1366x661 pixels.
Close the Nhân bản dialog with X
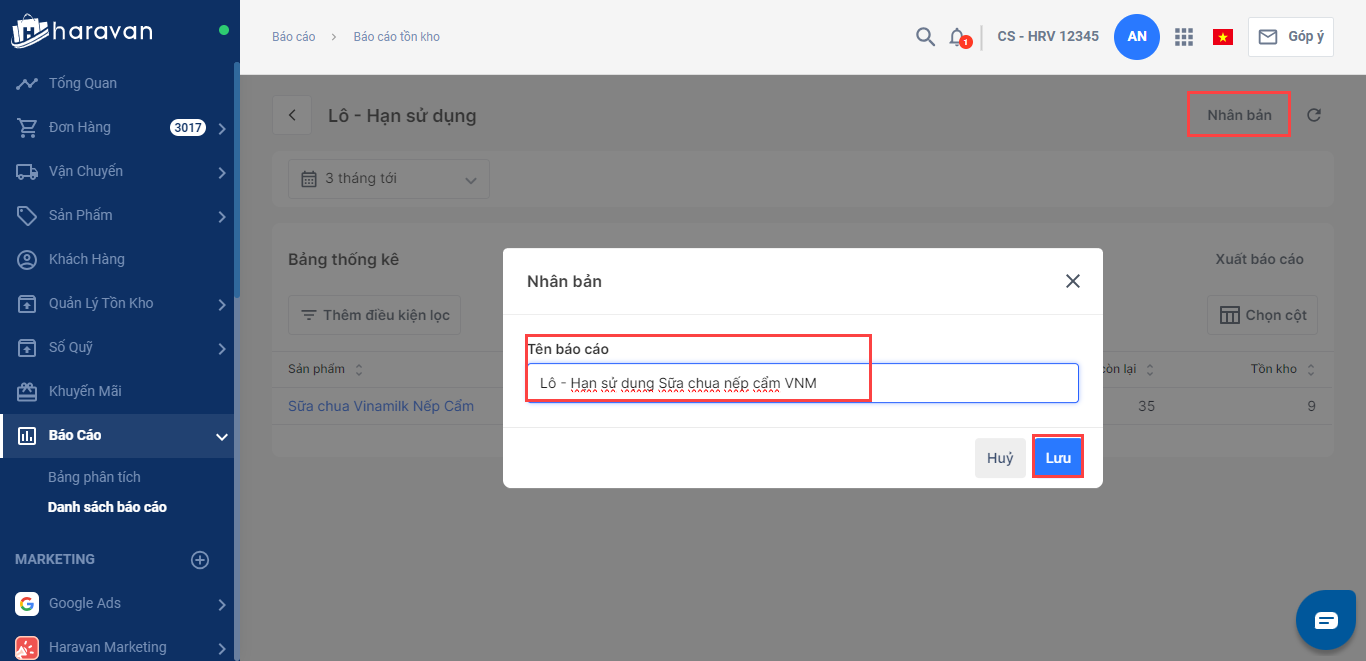pos(1073,281)
